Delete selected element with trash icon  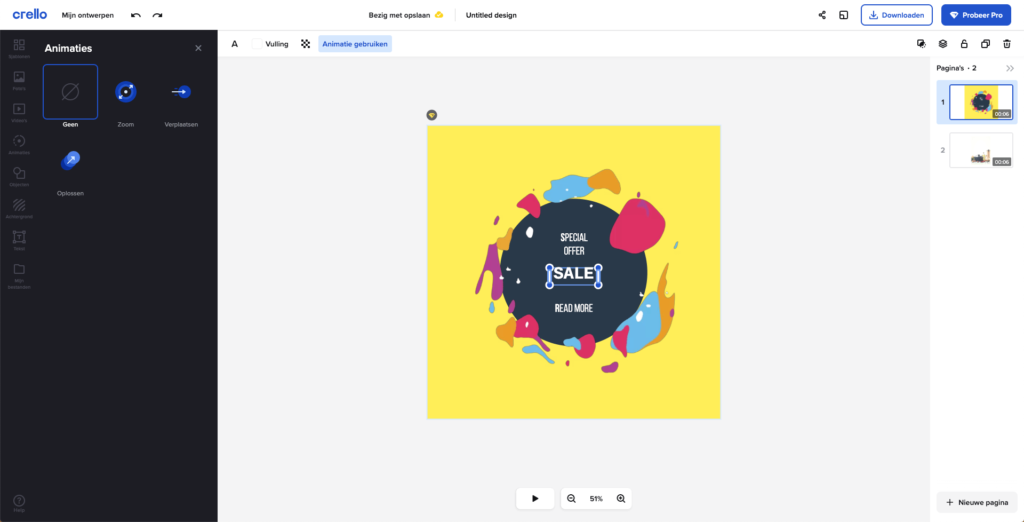tap(1007, 44)
